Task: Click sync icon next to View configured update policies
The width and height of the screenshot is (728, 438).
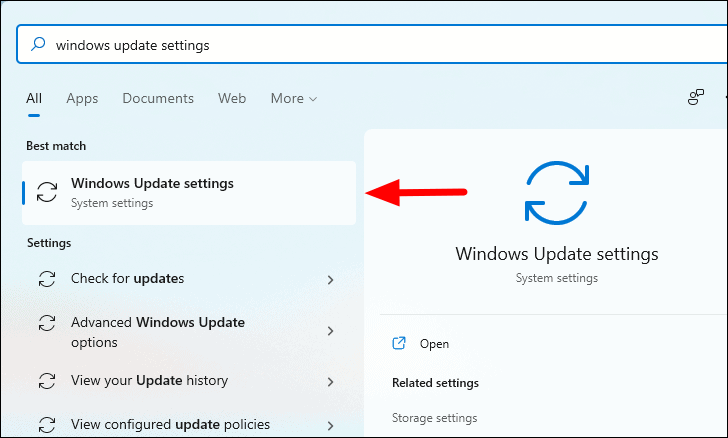Action: 47,425
